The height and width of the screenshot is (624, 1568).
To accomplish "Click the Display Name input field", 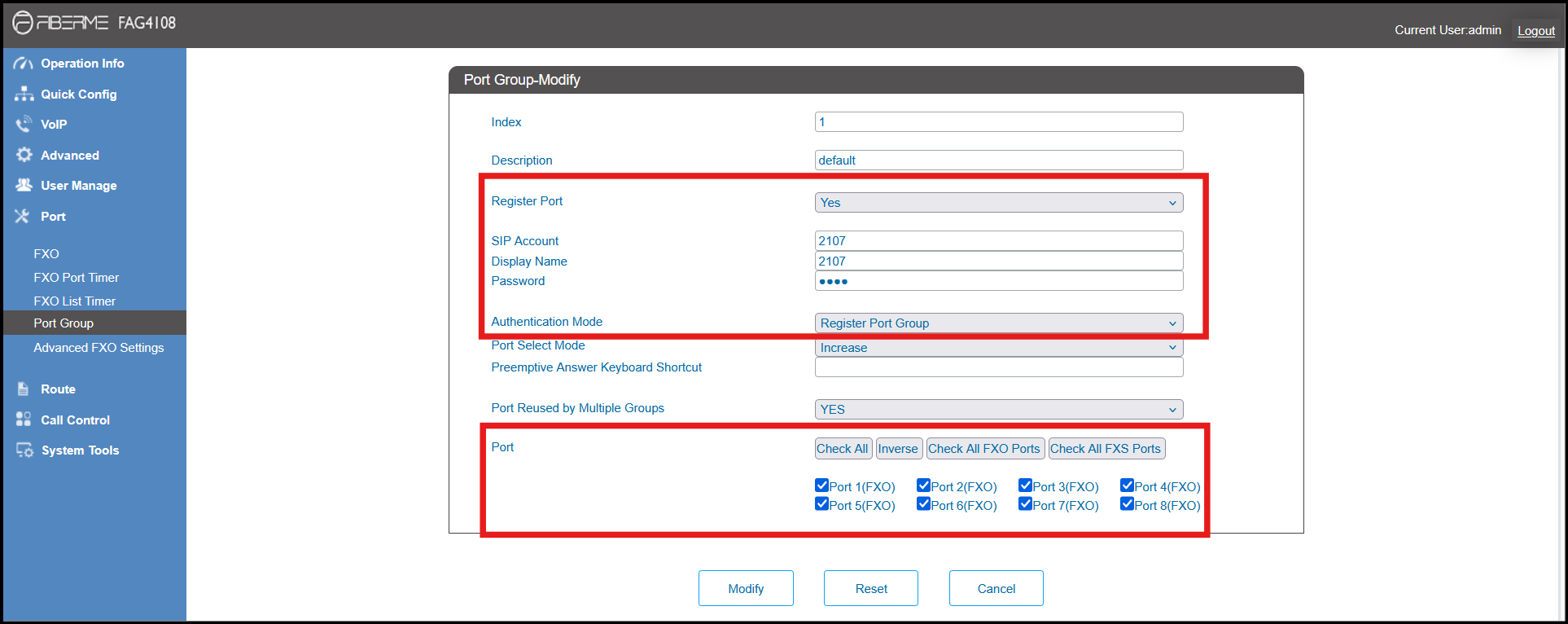I will coord(999,261).
